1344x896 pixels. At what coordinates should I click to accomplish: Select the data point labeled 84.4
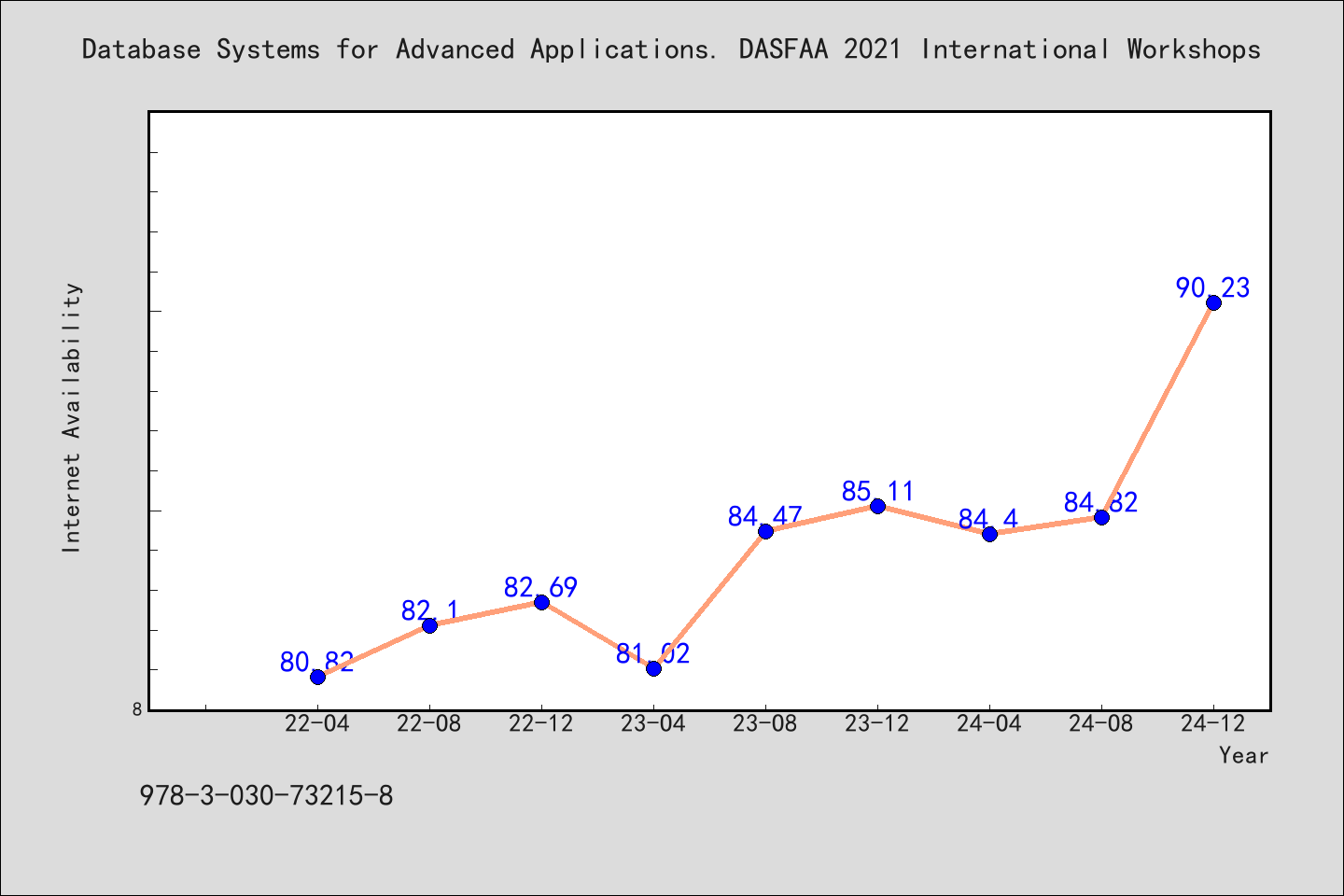coord(989,534)
